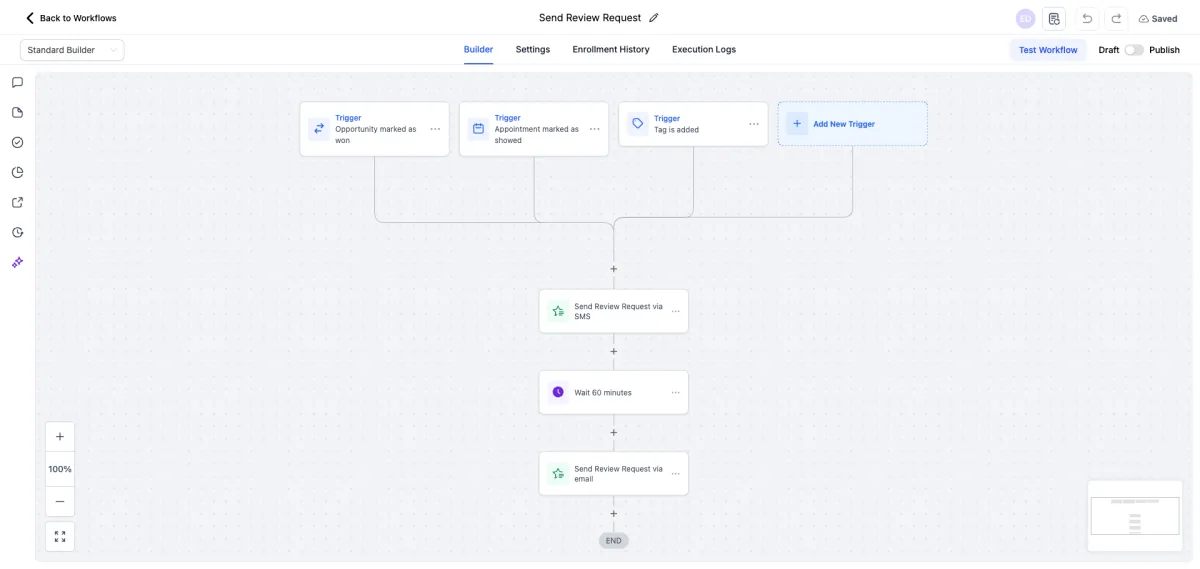Image resolution: width=1200 pixels, height=569 pixels.
Task: Open the options menu for the Tag is added trigger
Action: pos(754,124)
